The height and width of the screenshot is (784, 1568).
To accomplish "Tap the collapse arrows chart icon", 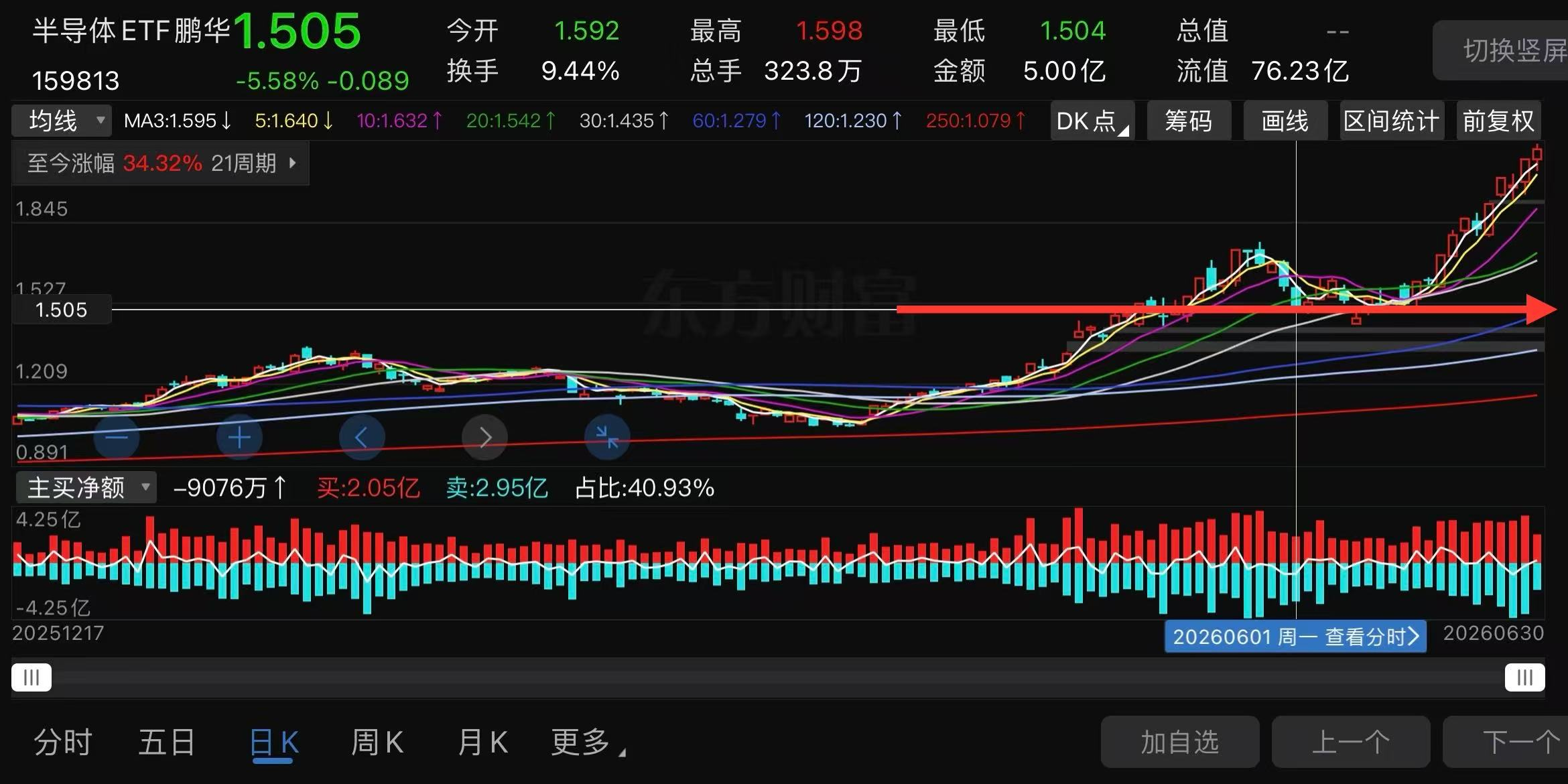I will [607, 438].
